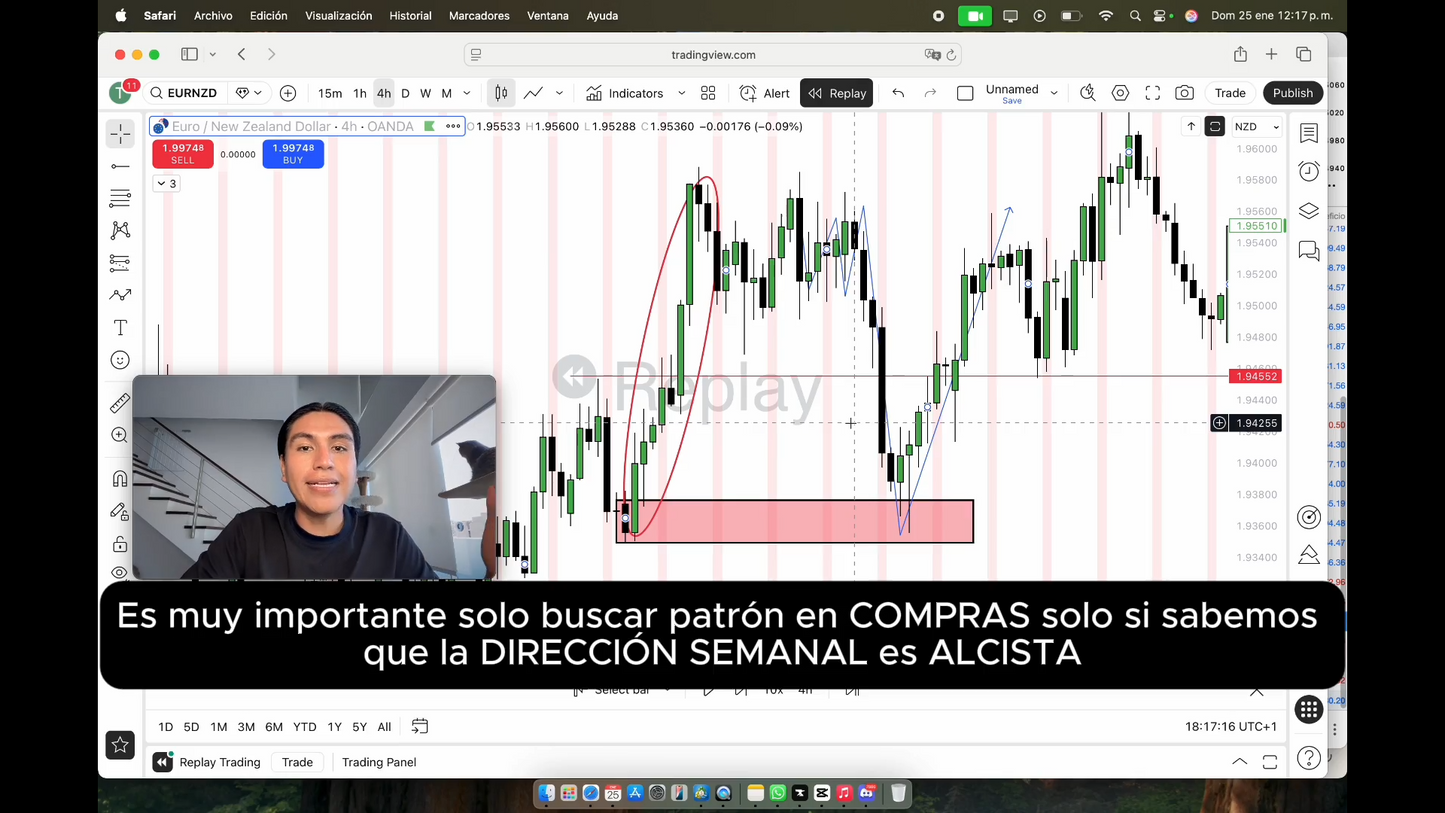Hide all drawings with the eye icon

120,573
